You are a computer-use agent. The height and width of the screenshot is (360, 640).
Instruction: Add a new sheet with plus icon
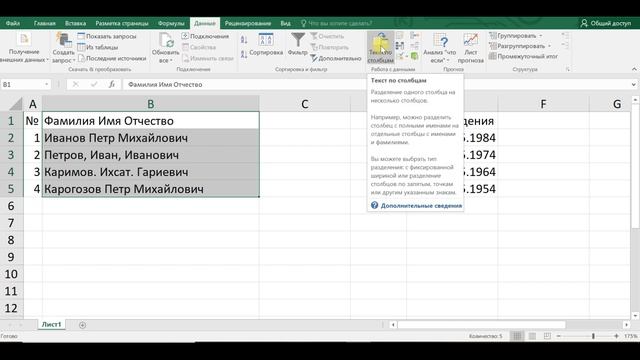[x=82, y=325]
